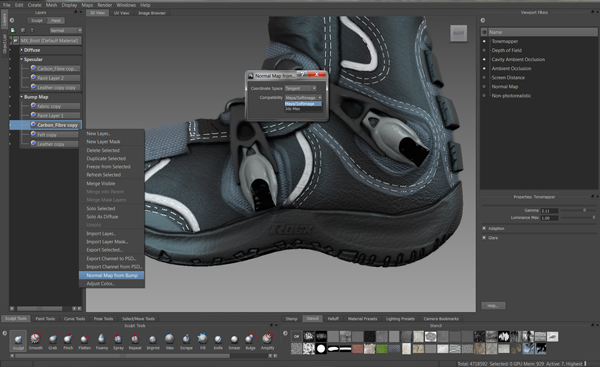Select the Wax sculpt tool
This screenshot has width=600, height=367.
[x=170, y=340]
